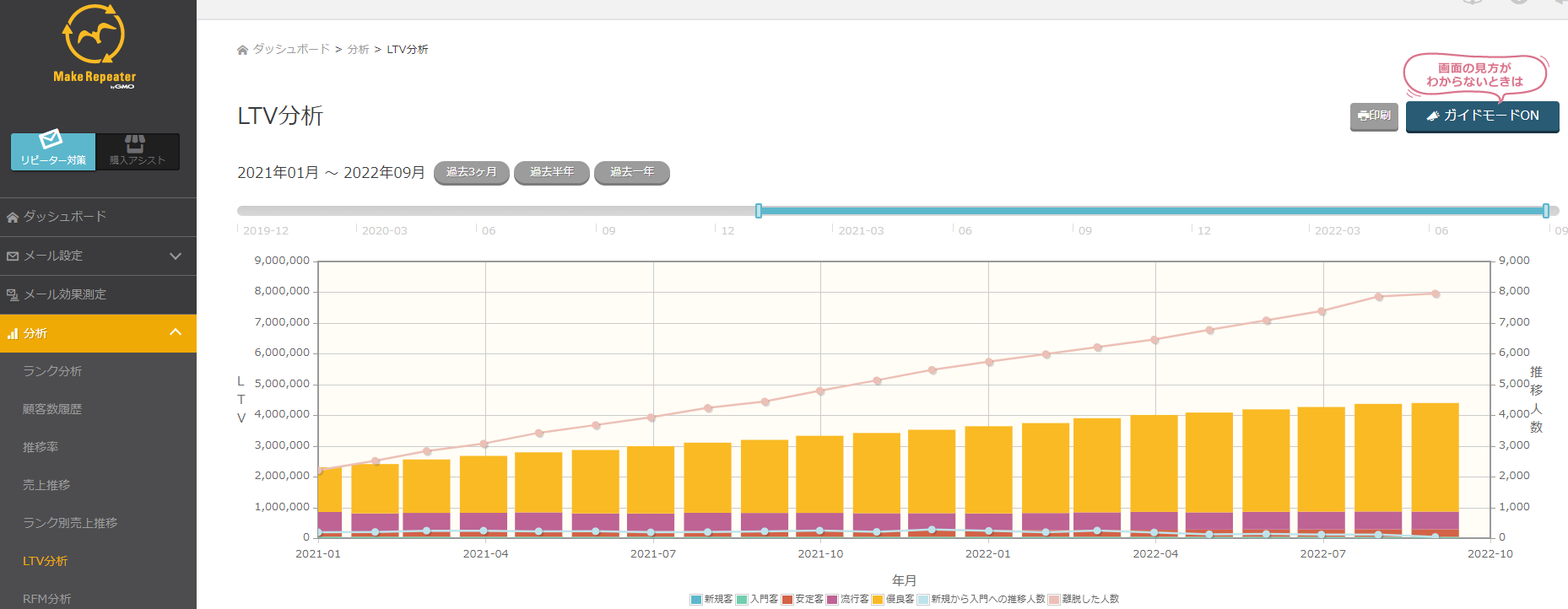Click the envelope icon in リピーター対策 tab
This screenshot has width=1568, height=609.
coord(51,139)
